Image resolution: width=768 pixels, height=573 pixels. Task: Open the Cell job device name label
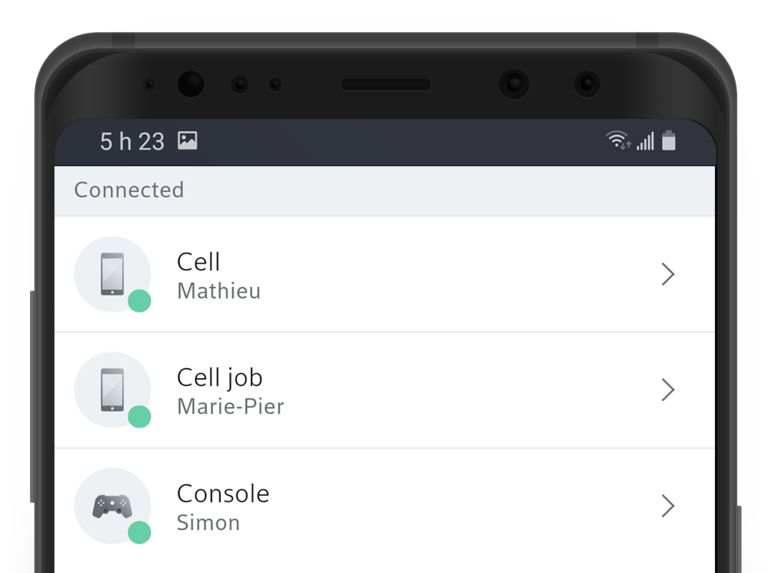point(219,378)
